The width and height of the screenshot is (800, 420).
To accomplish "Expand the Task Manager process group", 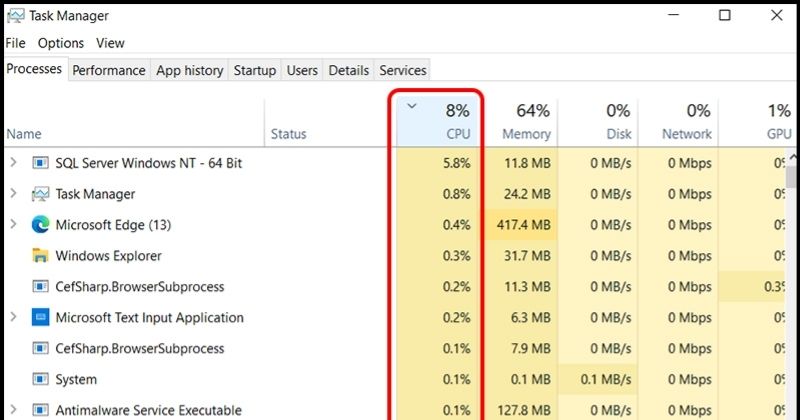I will pos(14,194).
